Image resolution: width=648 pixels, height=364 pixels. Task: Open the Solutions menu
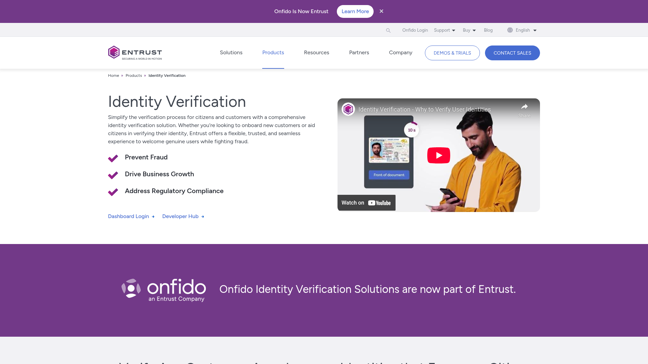(231, 52)
